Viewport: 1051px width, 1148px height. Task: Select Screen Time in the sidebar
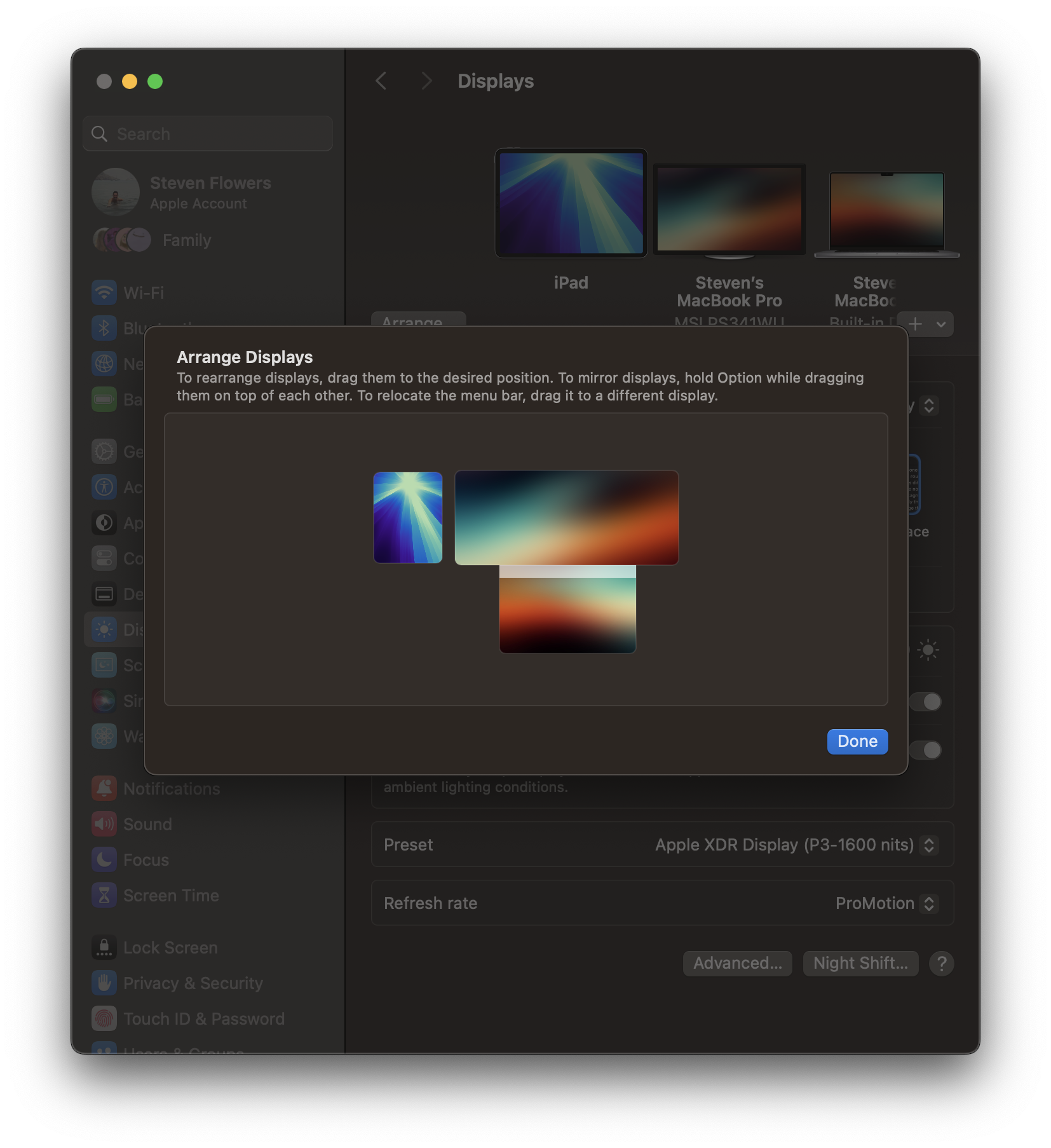click(x=171, y=895)
